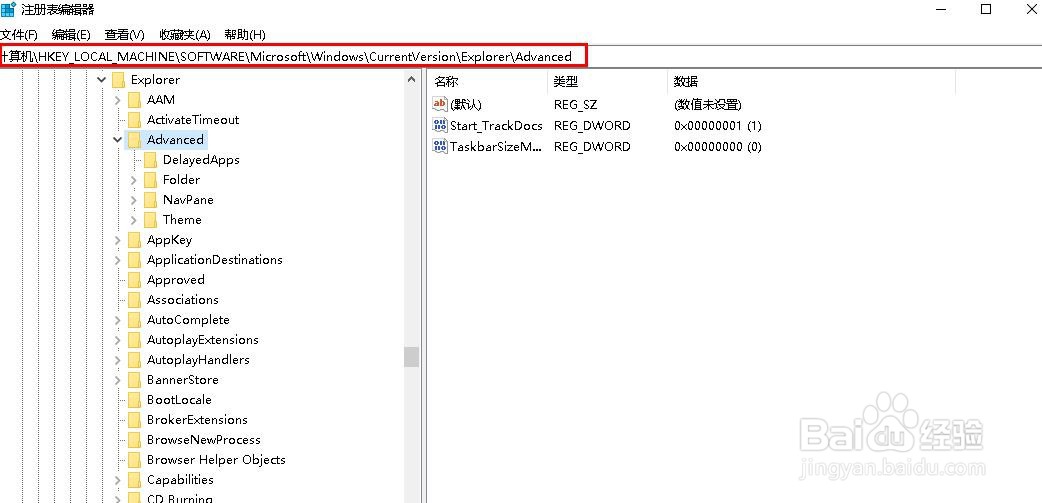Open the 收藏夹(A) menu
Image resolution: width=1042 pixels, height=503 pixels.
click(185, 35)
